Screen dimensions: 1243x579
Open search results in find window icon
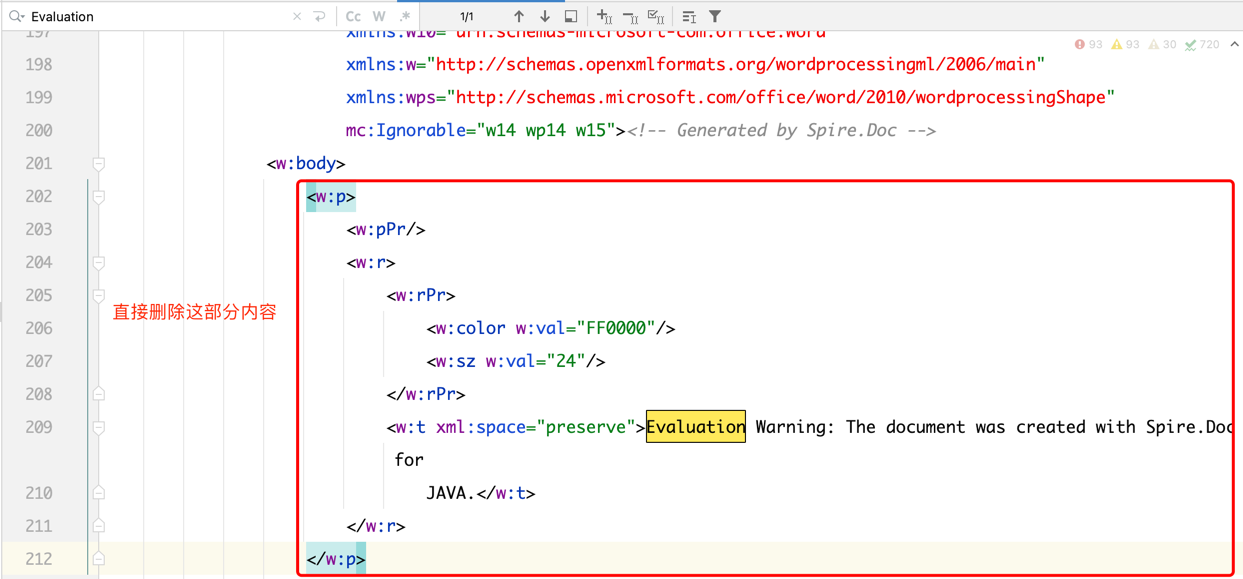tap(571, 16)
